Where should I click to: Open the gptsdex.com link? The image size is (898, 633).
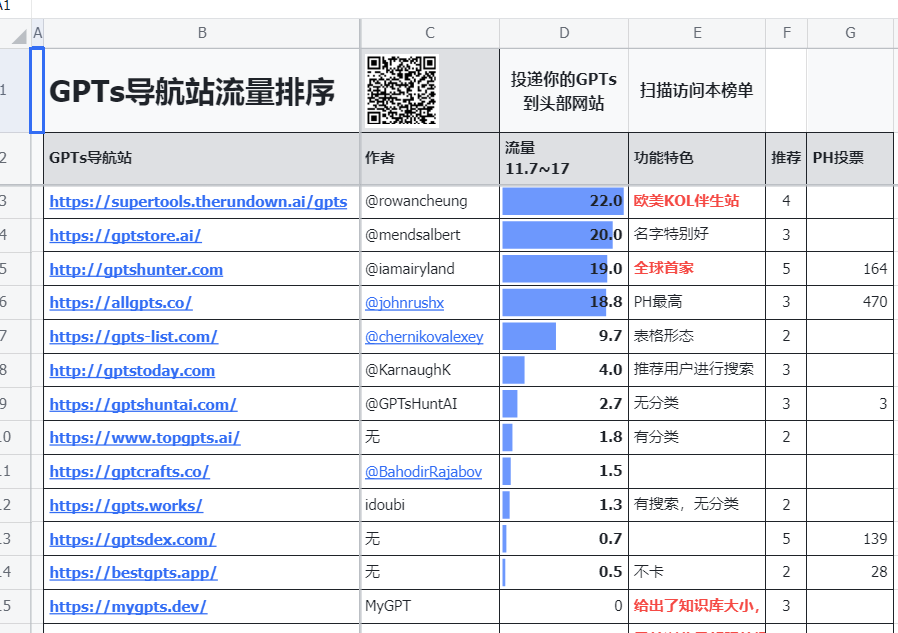(132, 540)
